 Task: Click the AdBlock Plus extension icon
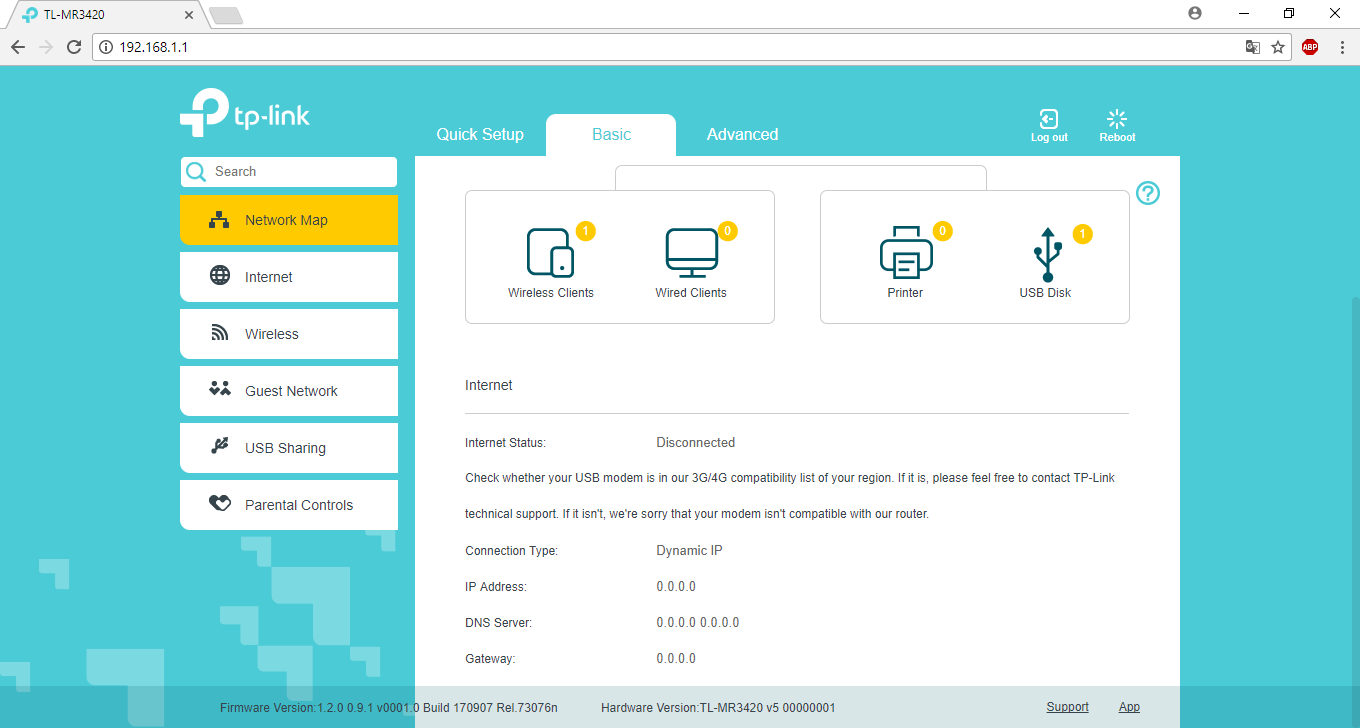1309,47
